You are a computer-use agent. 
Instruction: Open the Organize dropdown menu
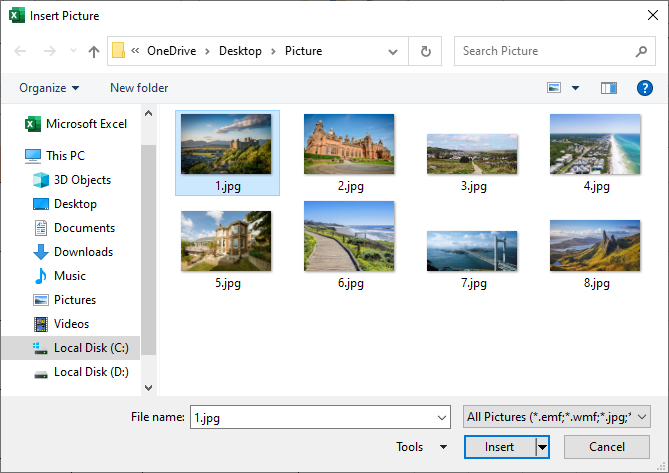click(x=49, y=88)
